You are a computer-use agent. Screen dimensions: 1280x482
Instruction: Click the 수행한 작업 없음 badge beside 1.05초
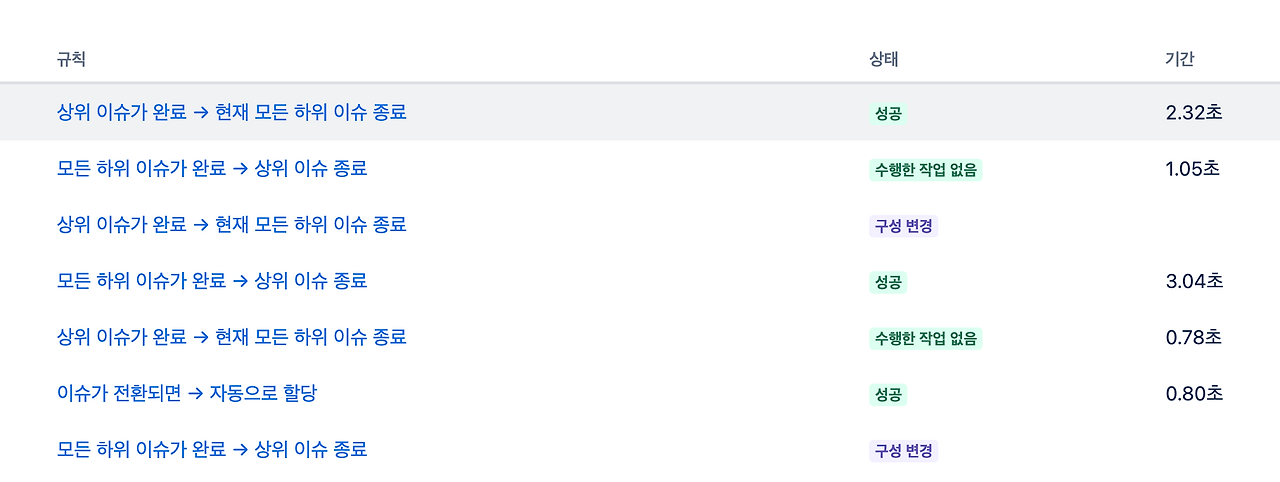(x=925, y=170)
